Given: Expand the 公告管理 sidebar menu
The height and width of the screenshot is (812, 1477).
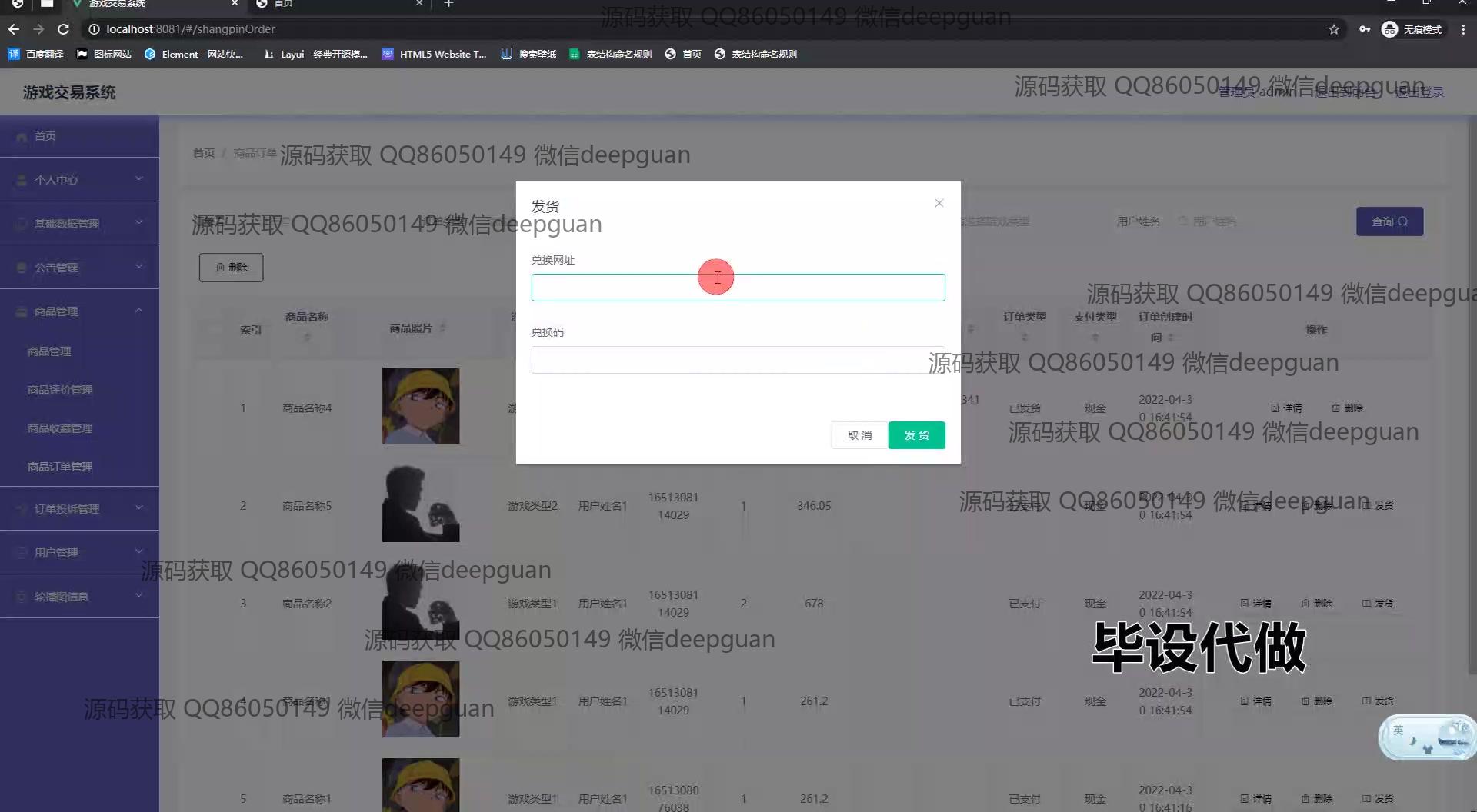Looking at the screenshot, I should click(x=79, y=267).
